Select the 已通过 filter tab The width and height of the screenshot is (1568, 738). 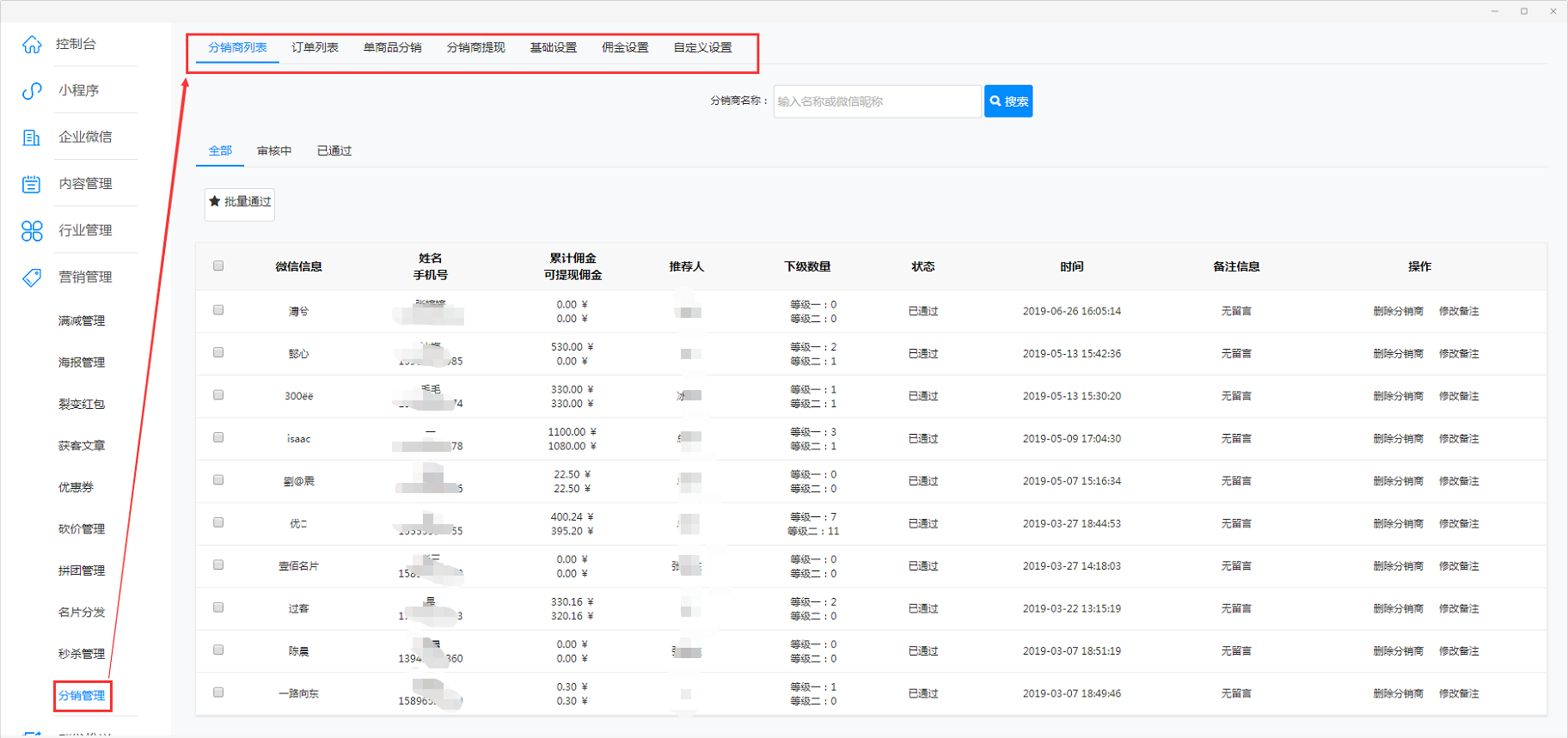(x=334, y=150)
